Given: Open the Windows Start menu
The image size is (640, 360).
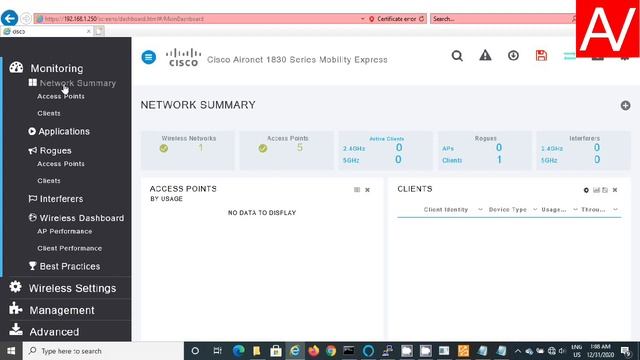Looking at the screenshot, I should coord(11,351).
